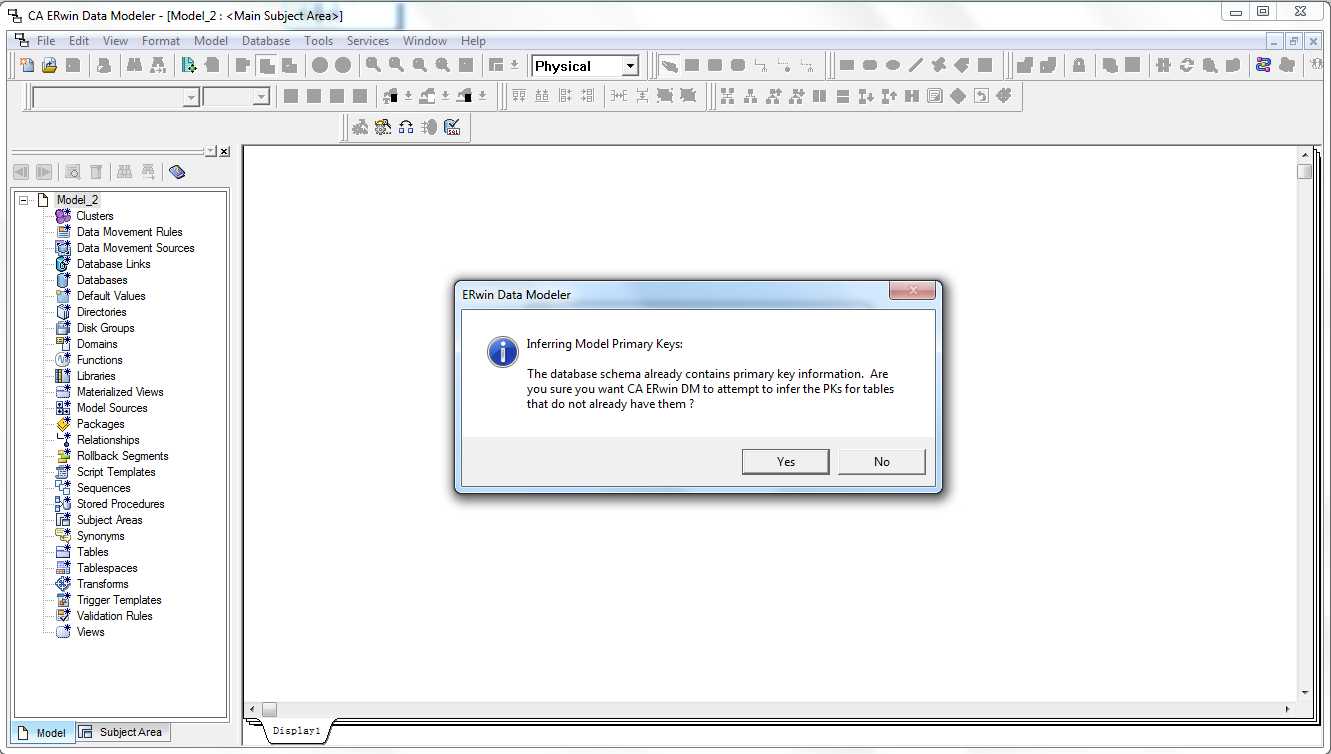The width and height of the screenshot is (1331, 754).
Task: Click the trash delete icon in Model Explorer
Action: click(96, 172)
